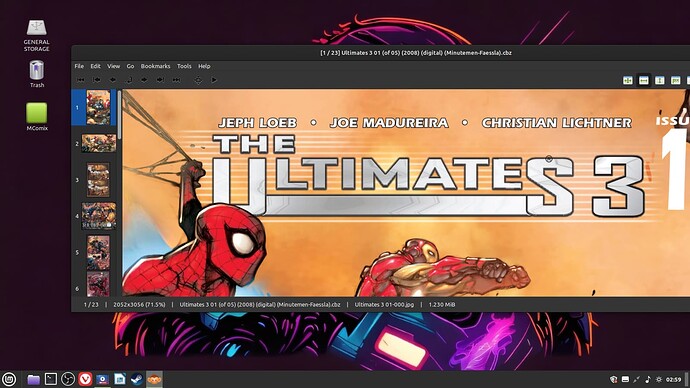This screenshot has width=690, height=388.
Task: Open the document editor icon in the taskbar
Action: 120,379
